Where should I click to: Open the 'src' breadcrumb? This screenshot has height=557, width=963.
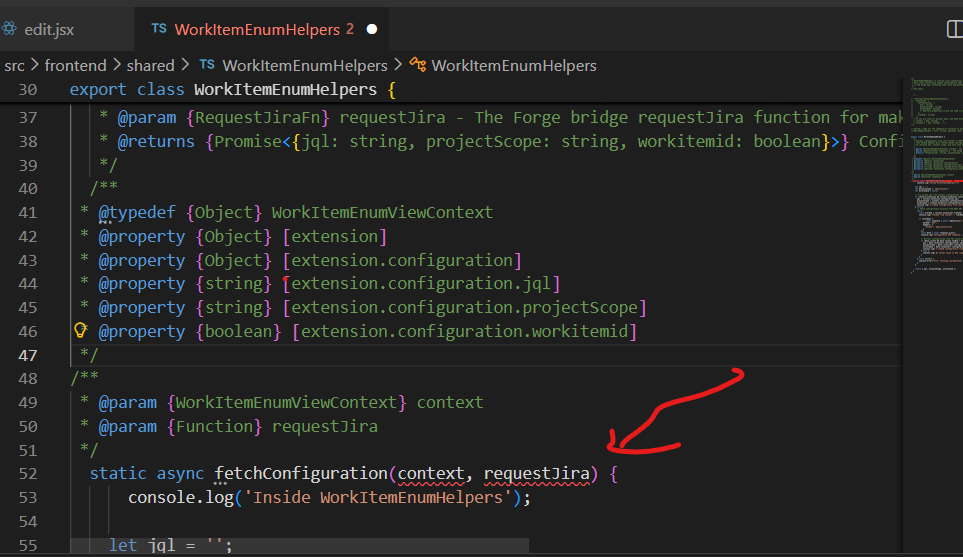click(15, 66)
